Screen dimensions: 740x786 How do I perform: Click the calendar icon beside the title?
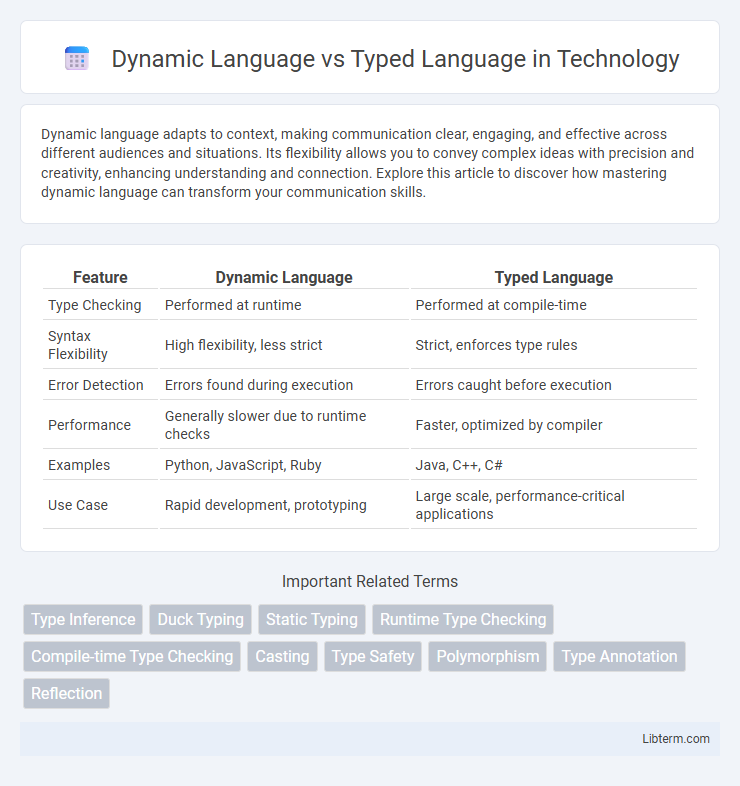point(77,58)
